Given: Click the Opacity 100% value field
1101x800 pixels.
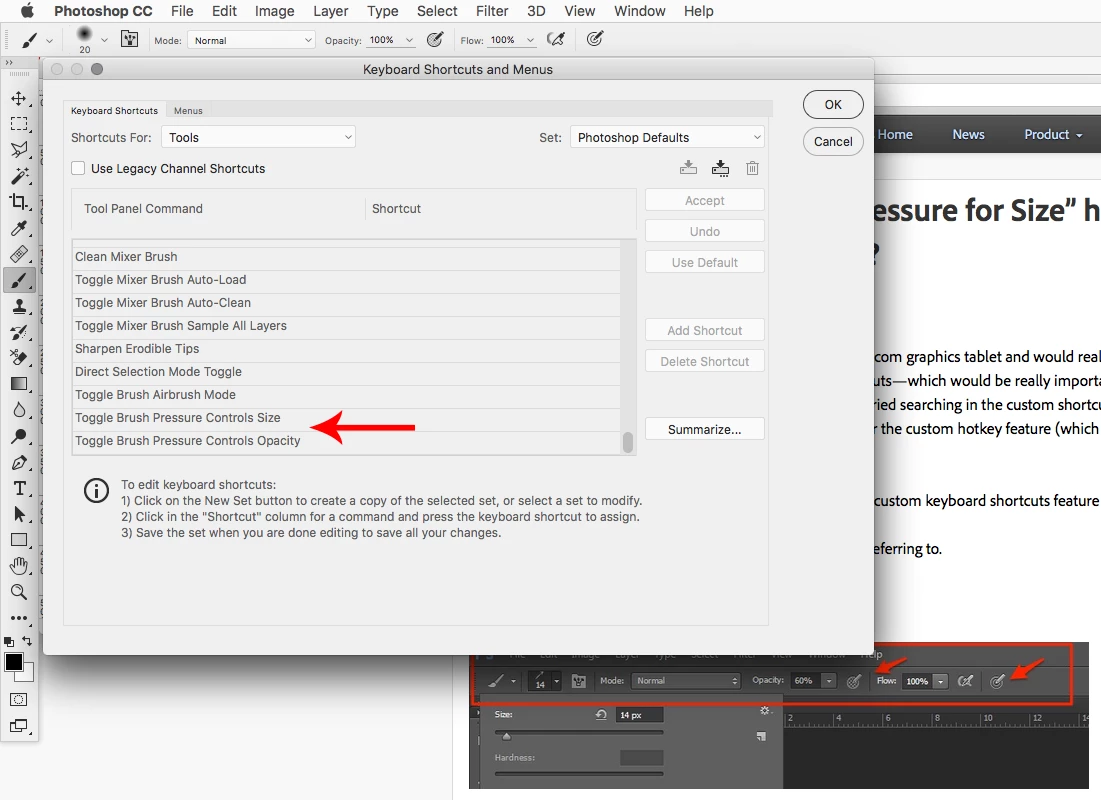Looking at the screenshot, I should (x=381, y=40).
